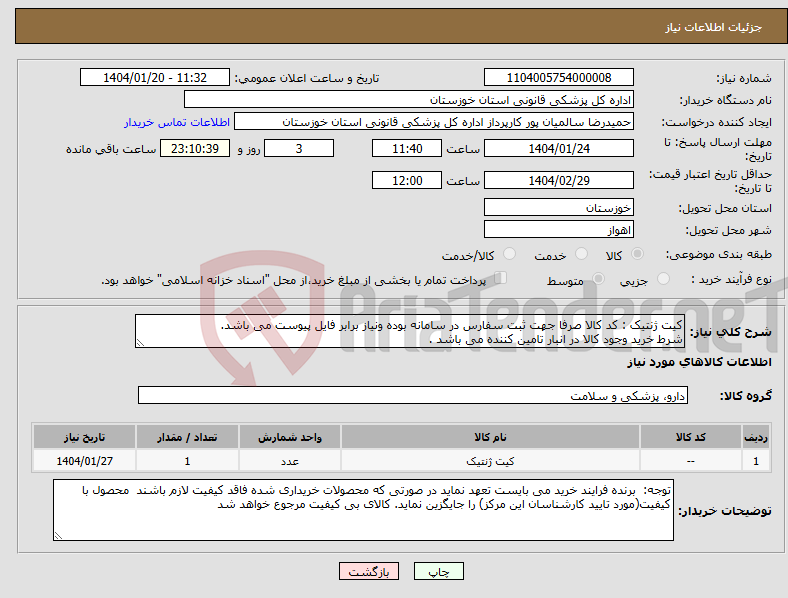Click the طبقه بندی موضوعی label
The image size is (788, 598).
pyautogui.click(x=719, y=254)
